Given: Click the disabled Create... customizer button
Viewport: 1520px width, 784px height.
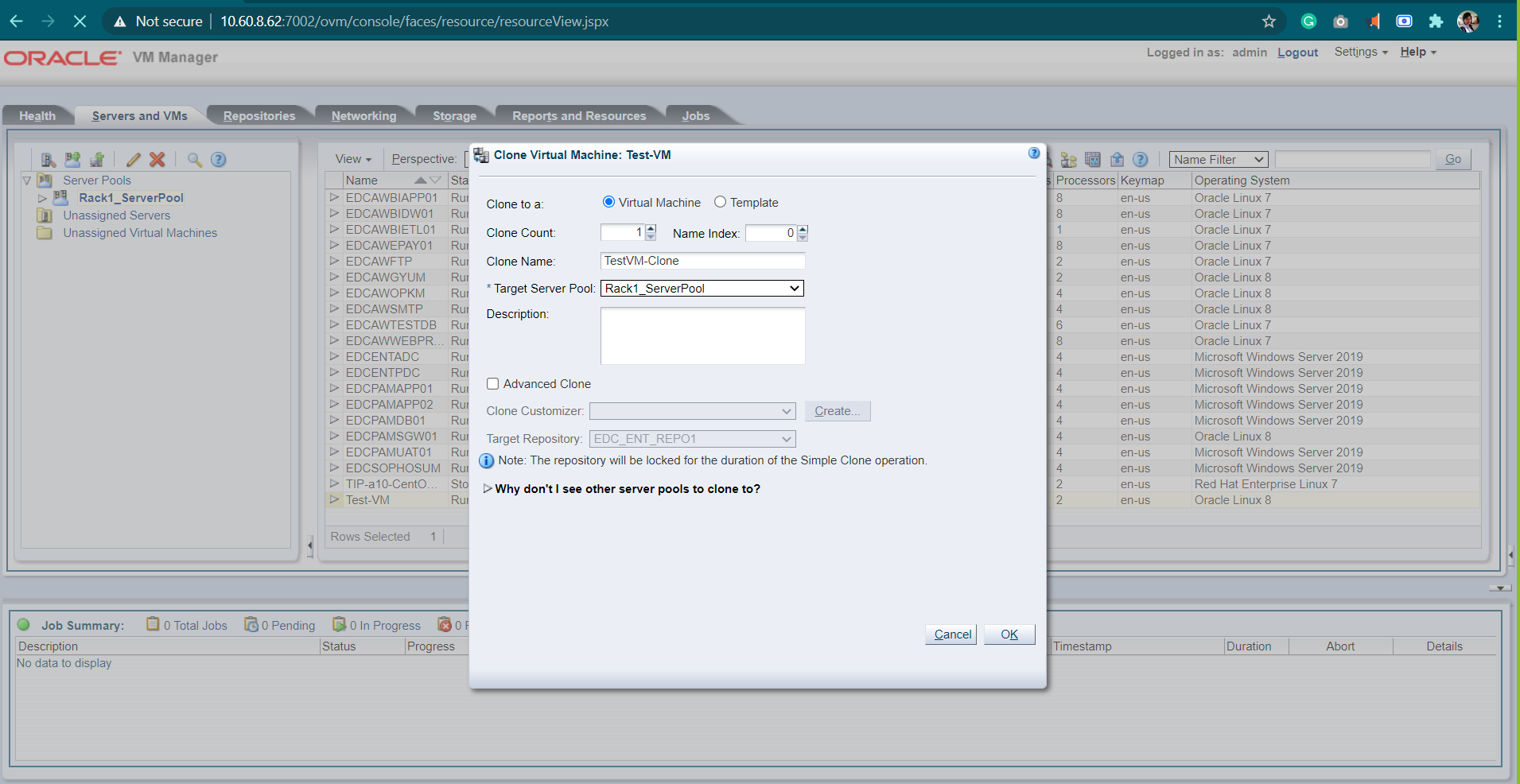Looking at the screenshot, I should click(838, 411).
